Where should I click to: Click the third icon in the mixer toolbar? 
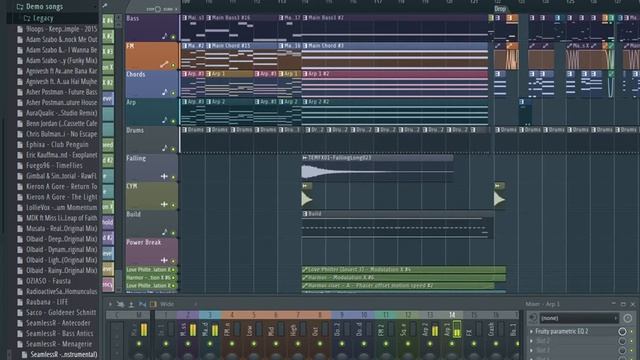[131, 304]
